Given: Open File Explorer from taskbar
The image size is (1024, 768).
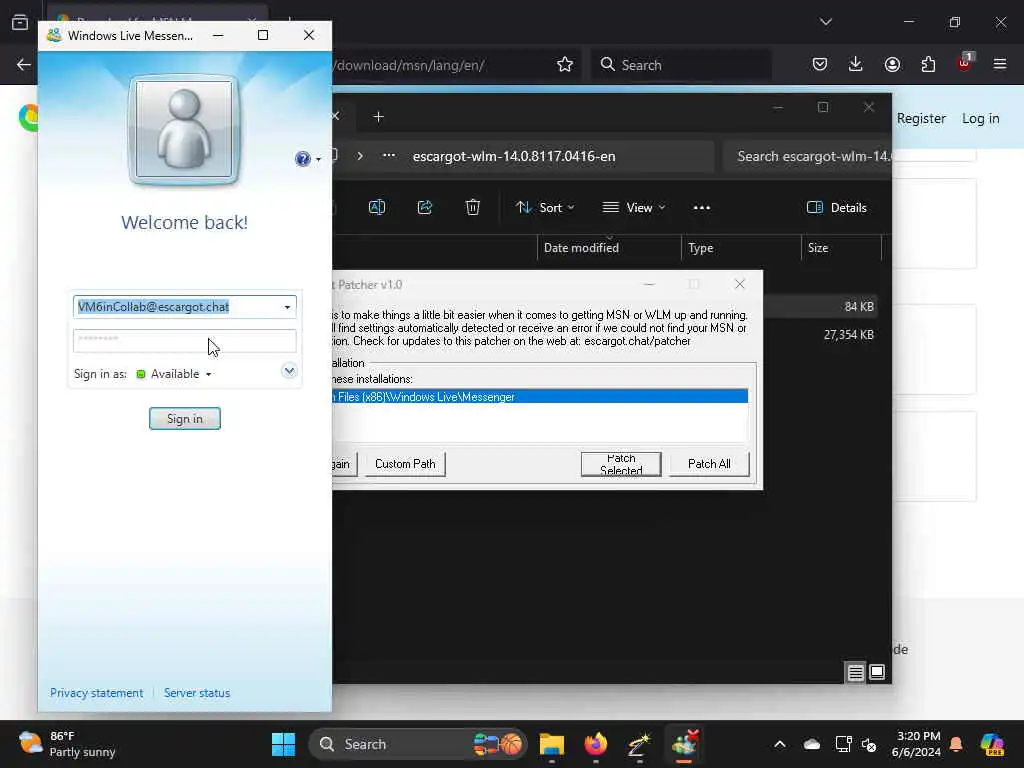Looking at the screenshot, I should [x=552, y=744].
